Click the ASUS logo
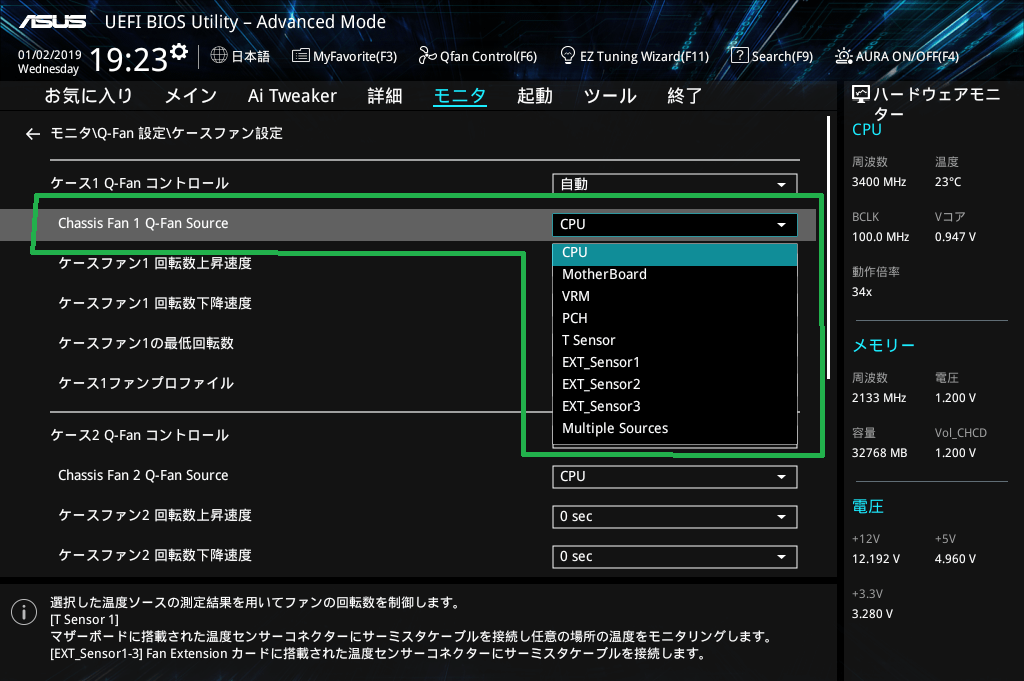This screenshot has height=681, width=1024. tap(52, 22)
